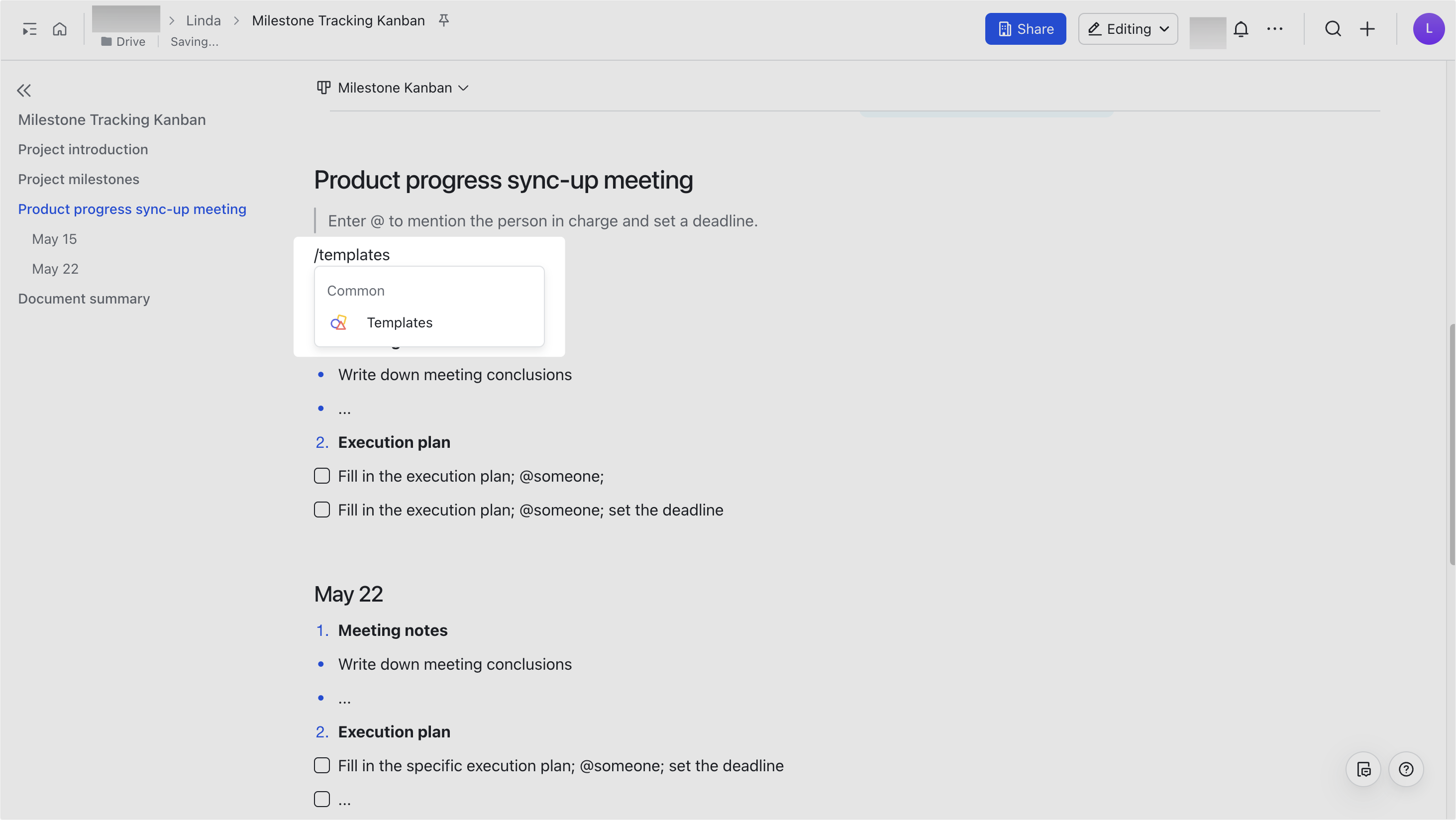The height and width of the screenshot is (820, 1456).
Task: Jump to Product progress sync-up meeting outline item
Action: click(132, 209)
